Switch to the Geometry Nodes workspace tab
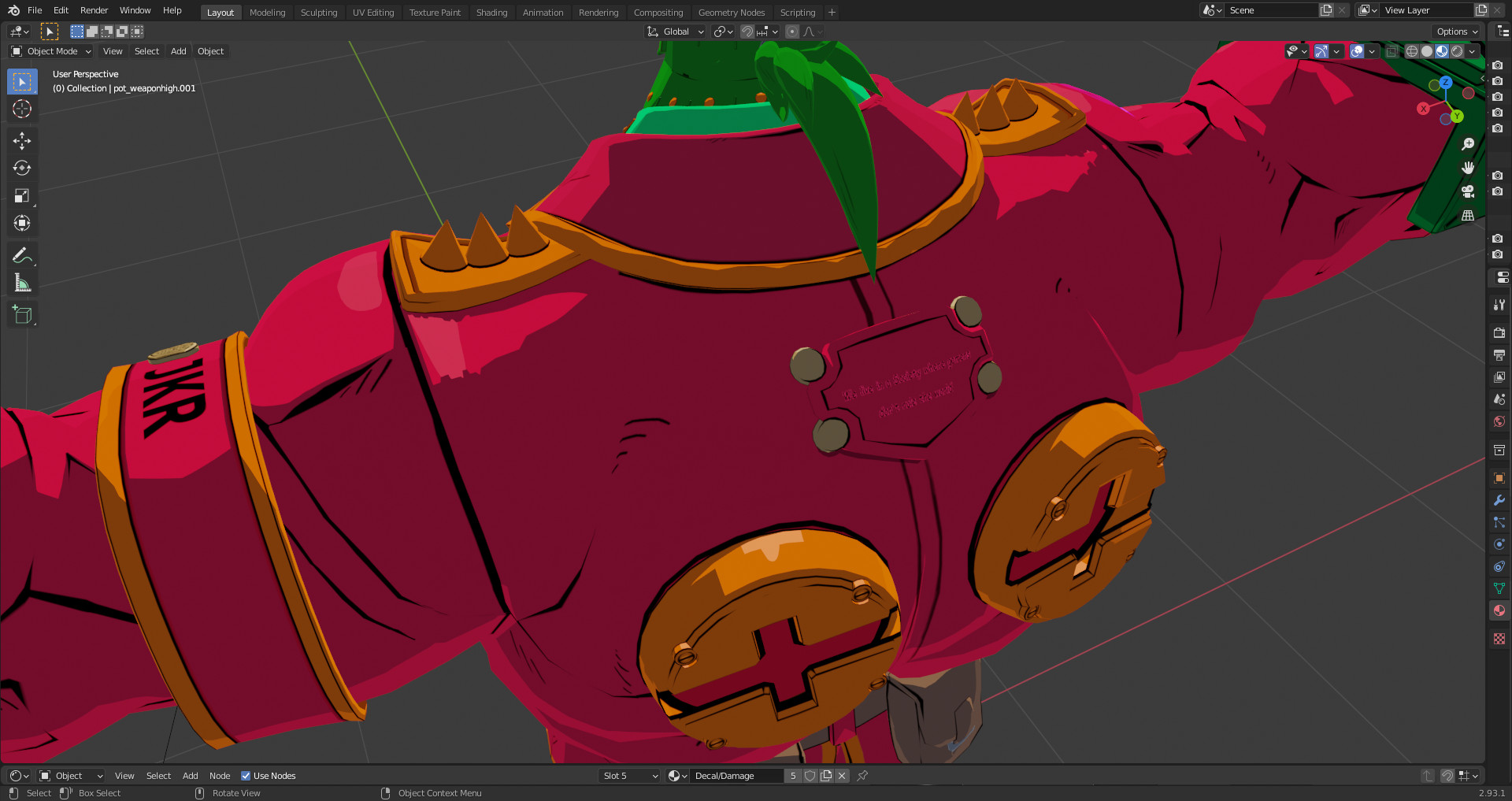This screenshot has width=1512, height=801. pyautogui.click(x=732, y=13)
